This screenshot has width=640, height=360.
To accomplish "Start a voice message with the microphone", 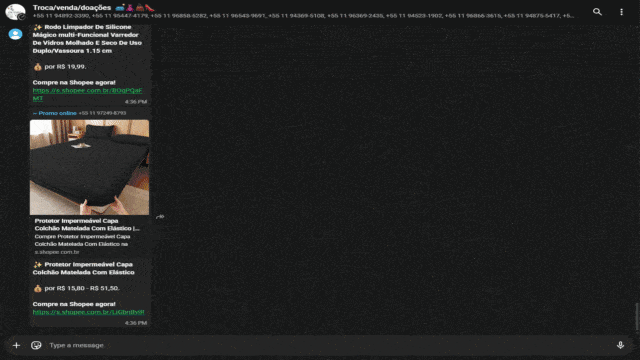I will click(620, 345).
